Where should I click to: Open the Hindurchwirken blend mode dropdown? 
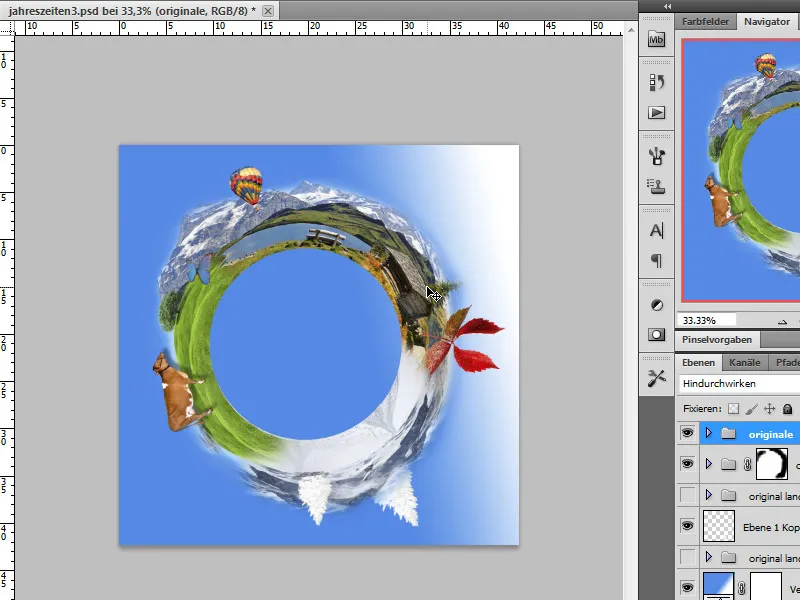[740, 384]
